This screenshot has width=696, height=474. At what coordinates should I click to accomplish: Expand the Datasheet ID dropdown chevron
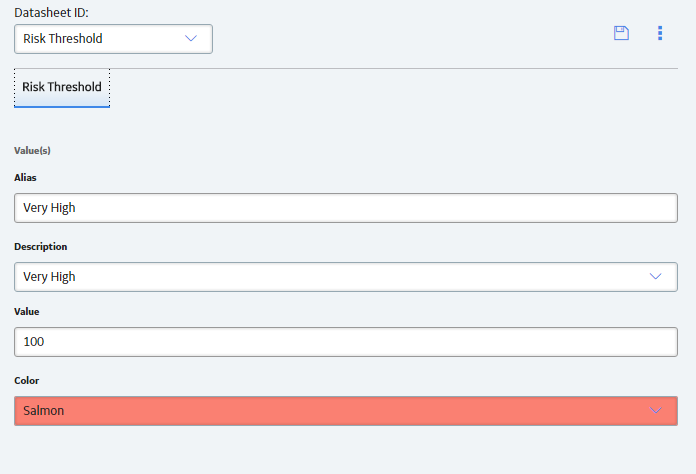tap(191, 39)
